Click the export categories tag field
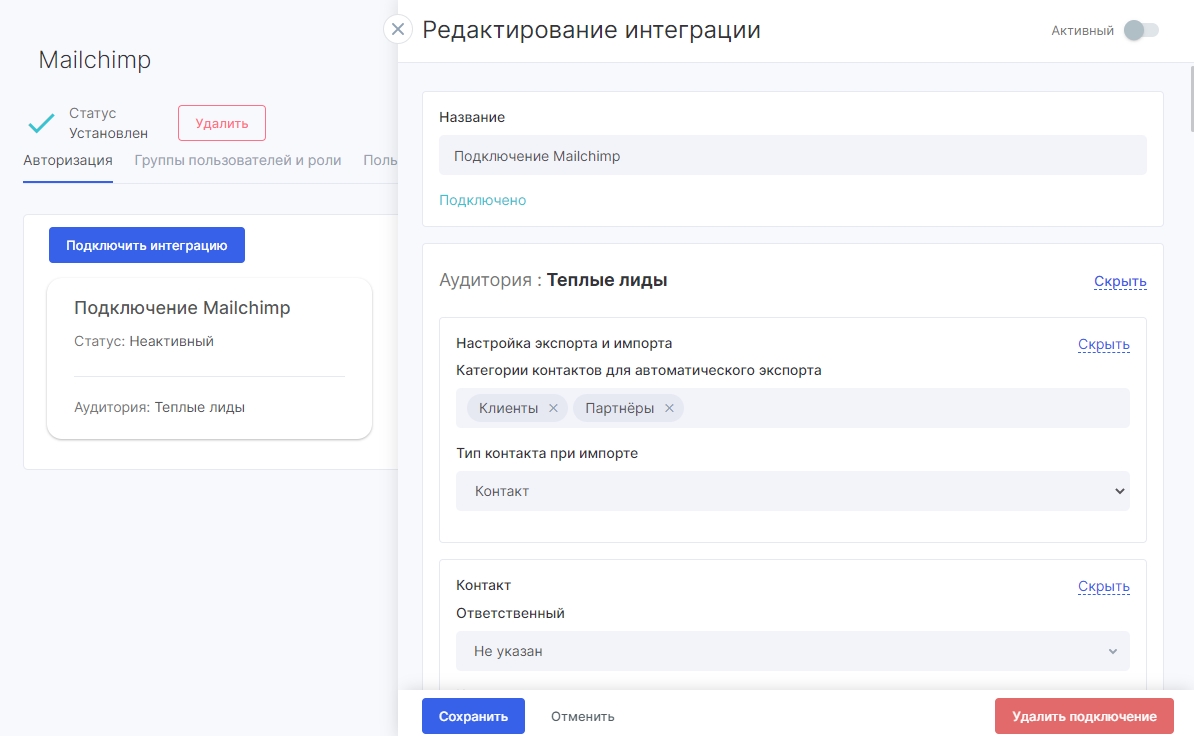 pos(900,408)
